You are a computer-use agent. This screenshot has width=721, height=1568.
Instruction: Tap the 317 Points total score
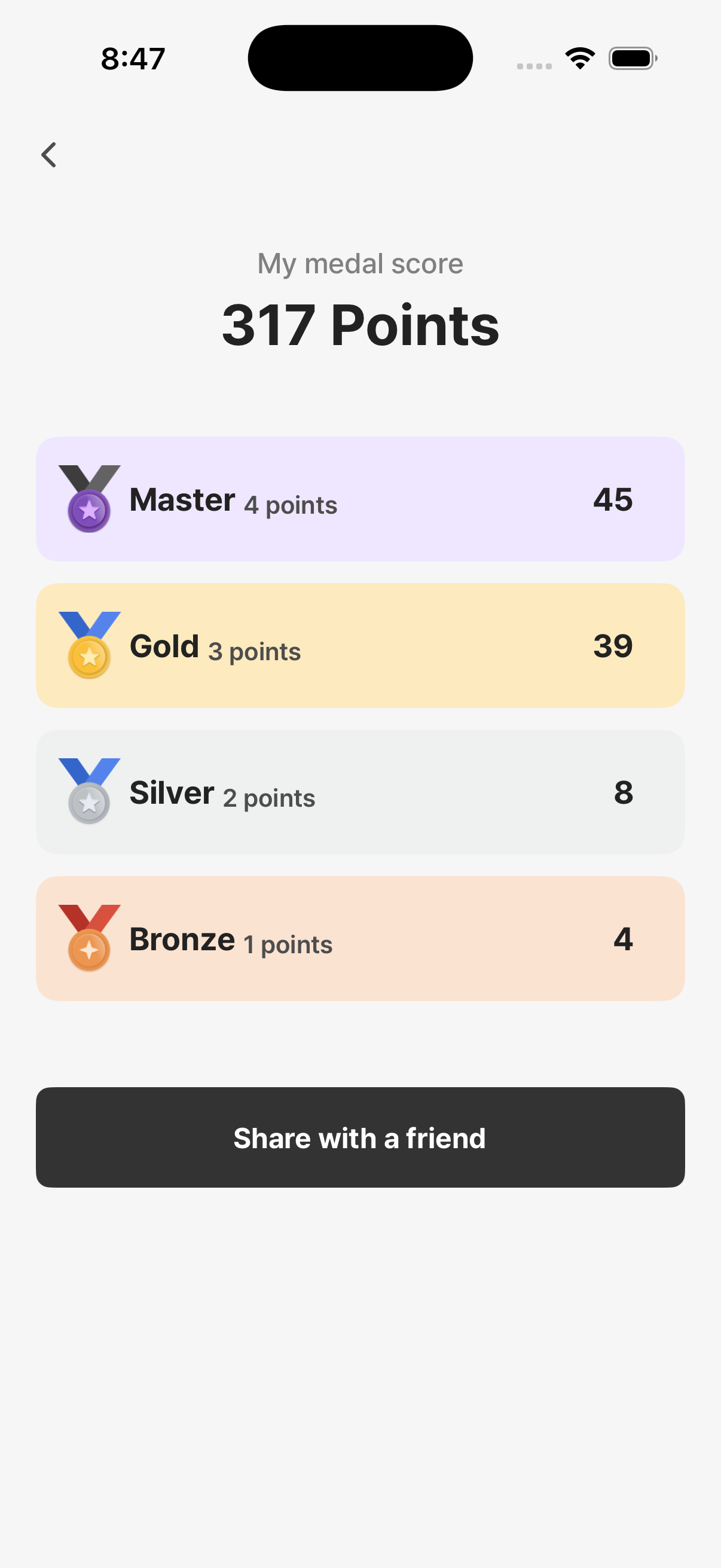click(x=360, y=325)
